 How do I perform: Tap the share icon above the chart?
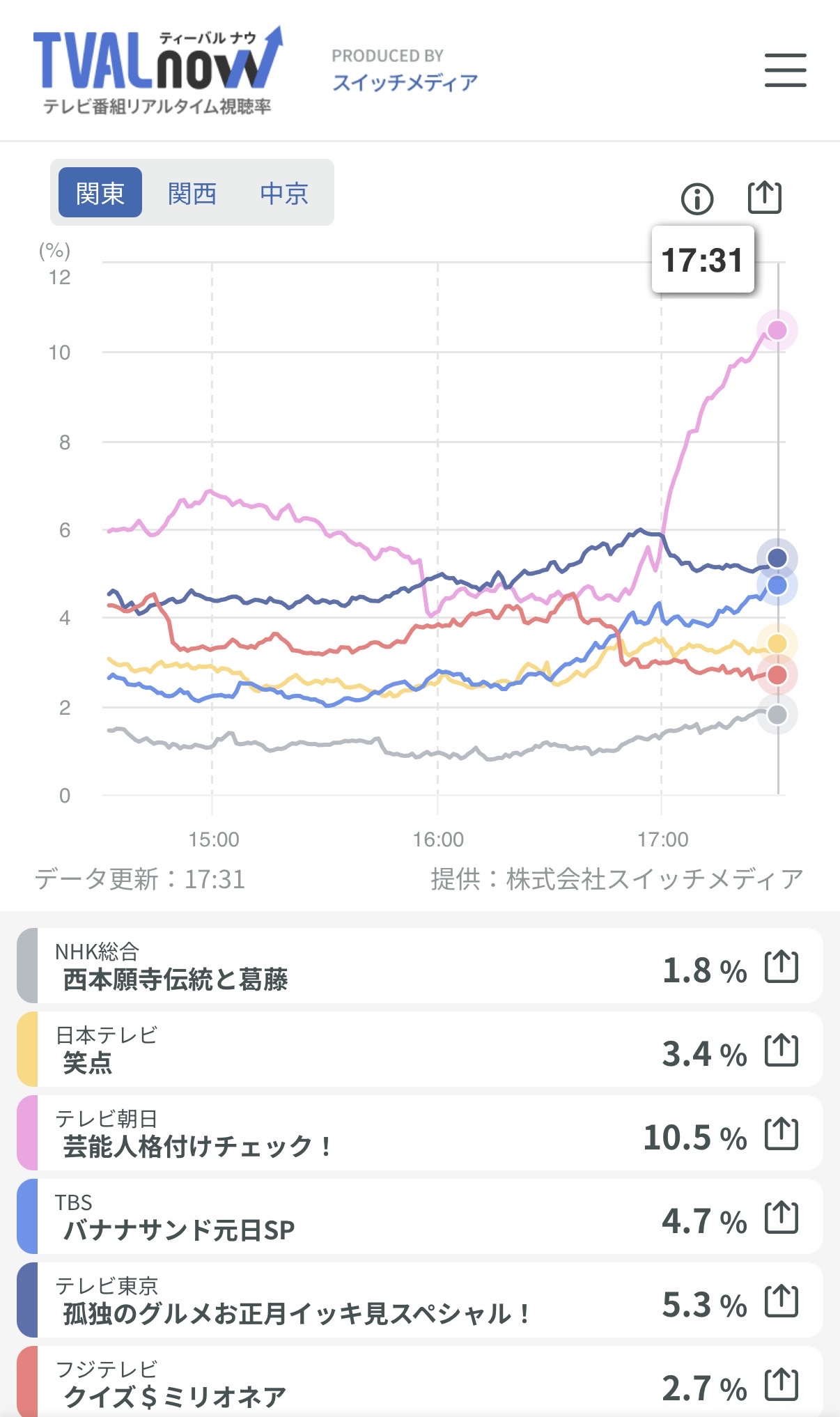(764, 198)
